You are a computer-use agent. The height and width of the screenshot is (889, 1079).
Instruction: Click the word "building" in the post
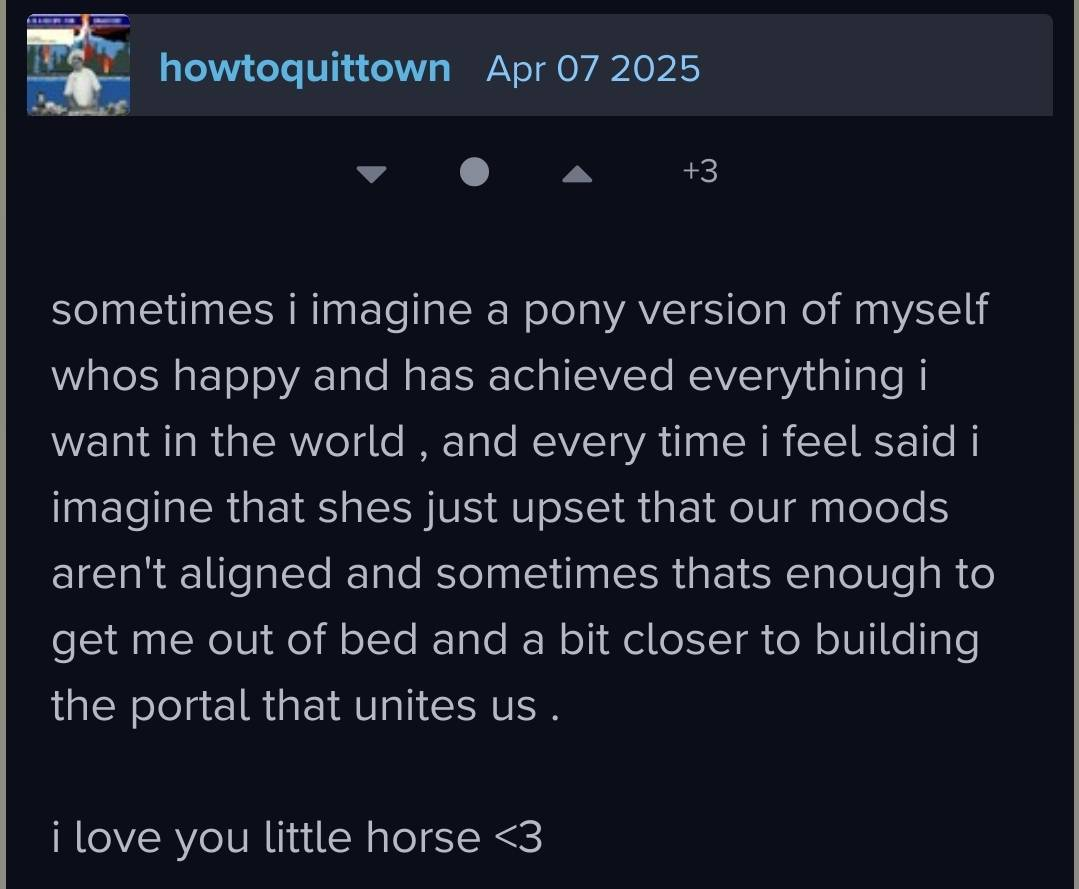[x=896, y=640]
